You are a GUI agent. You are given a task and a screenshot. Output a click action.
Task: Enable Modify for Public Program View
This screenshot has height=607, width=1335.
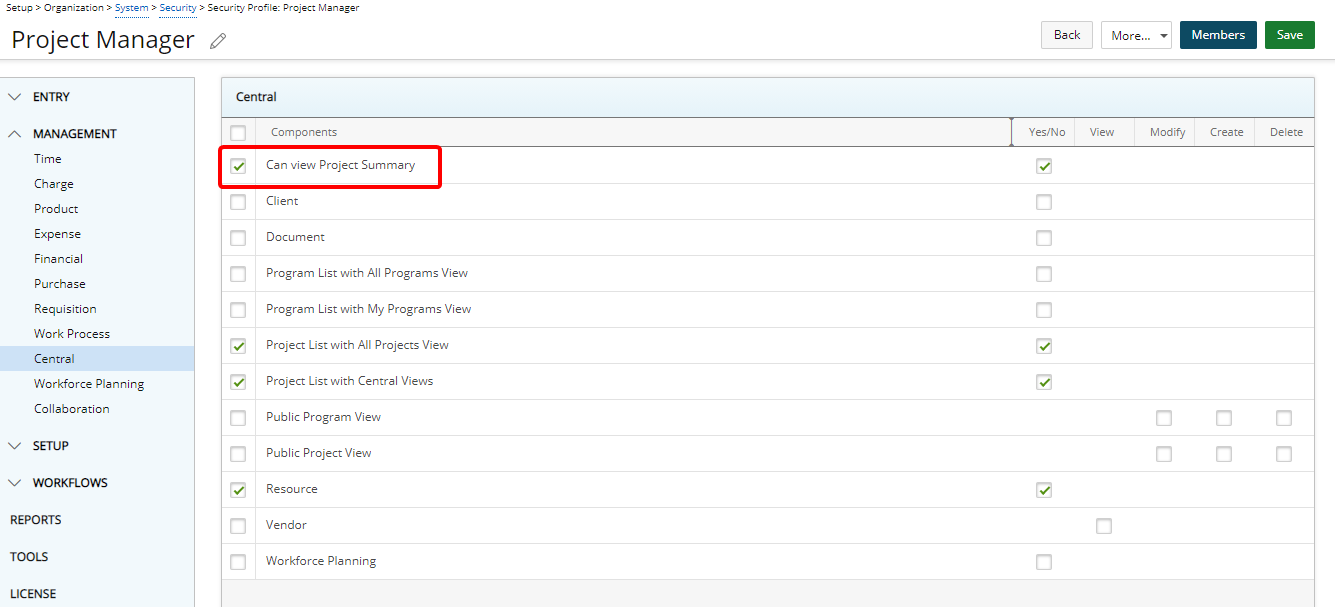[x=1164, y=418]
